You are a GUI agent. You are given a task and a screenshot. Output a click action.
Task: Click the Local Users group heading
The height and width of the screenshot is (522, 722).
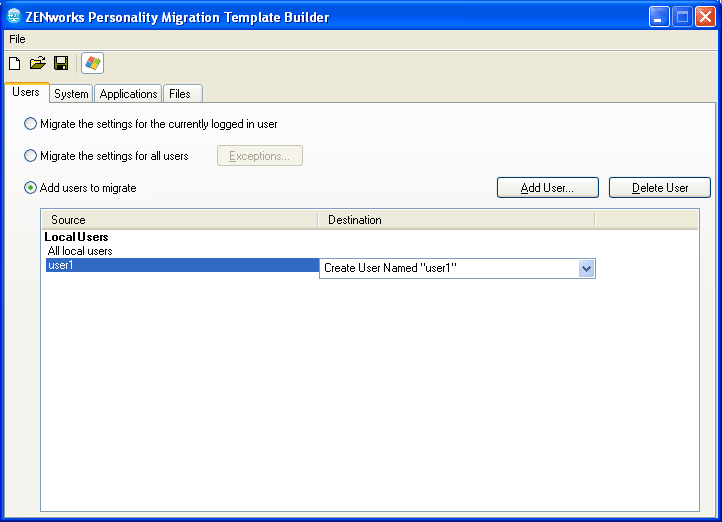pos(76,237)
